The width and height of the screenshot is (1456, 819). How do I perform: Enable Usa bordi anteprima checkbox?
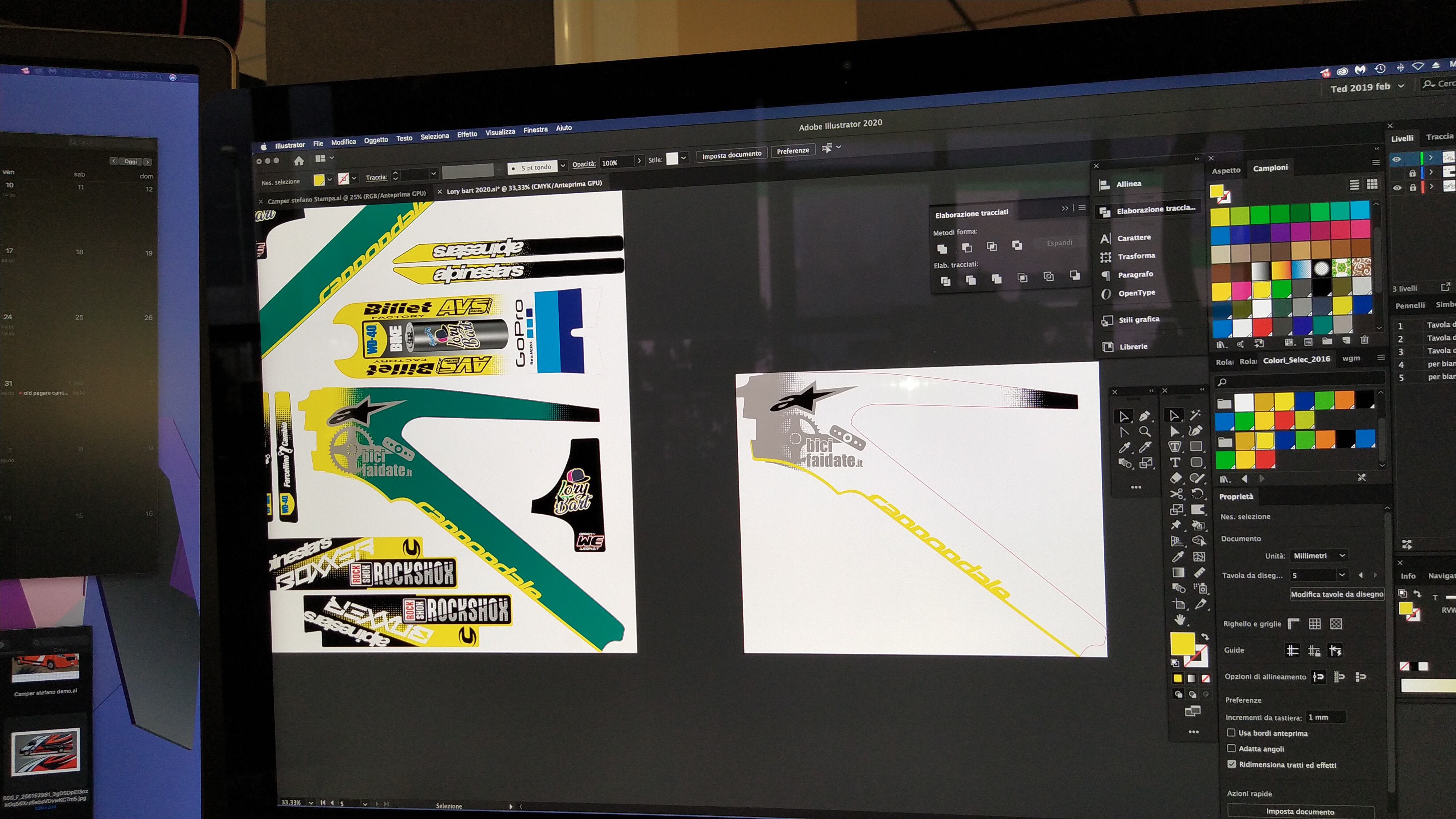(x=1231, y=732)
